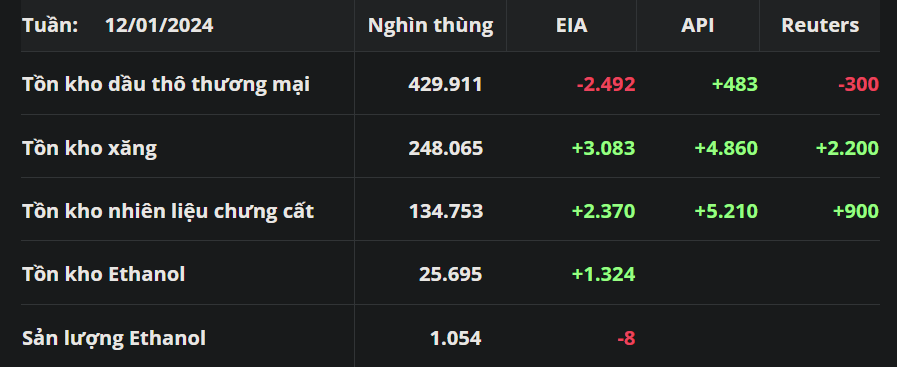
Task: Click the distillate API value +5.210
Action: [726, 212]
